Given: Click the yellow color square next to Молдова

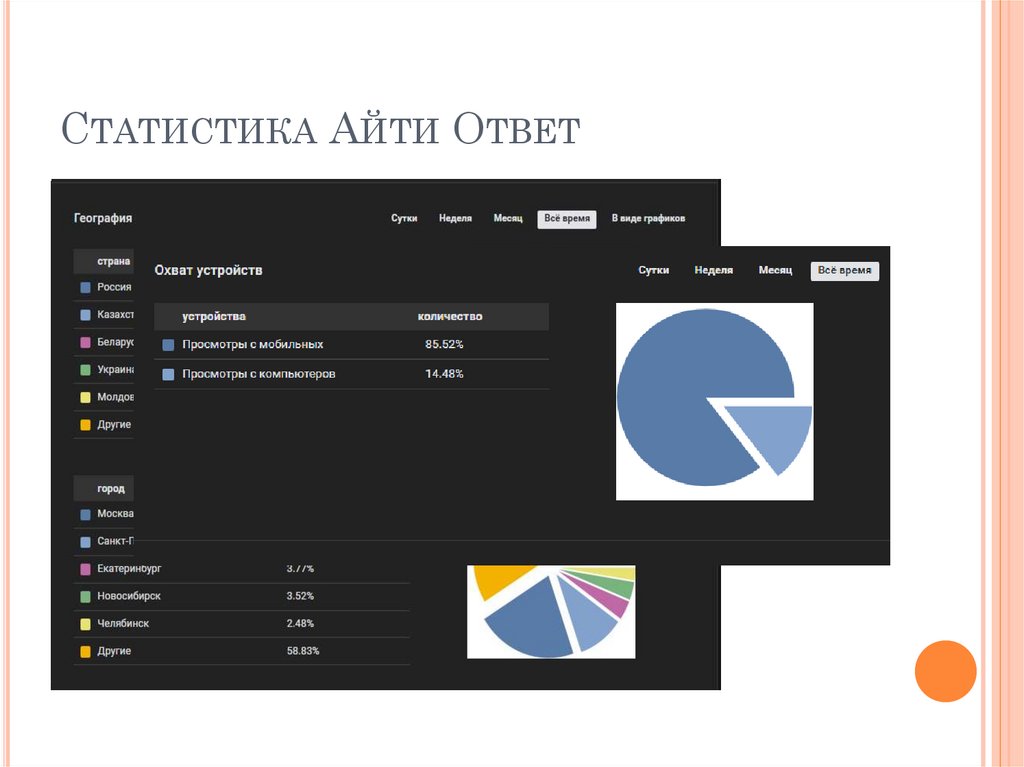Looking at the screenshot, I should [83, 397].
